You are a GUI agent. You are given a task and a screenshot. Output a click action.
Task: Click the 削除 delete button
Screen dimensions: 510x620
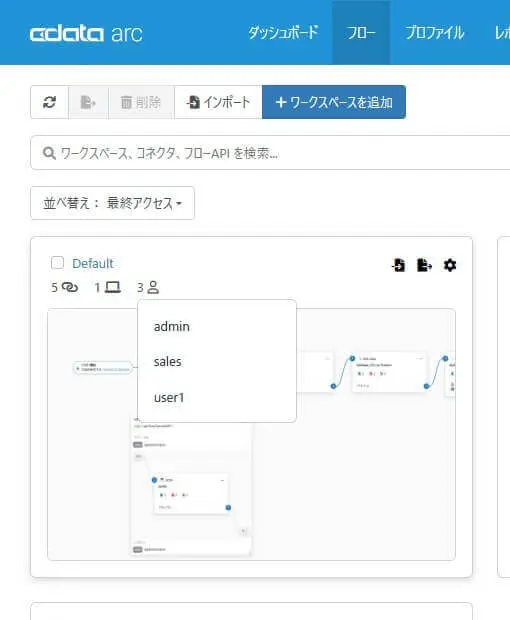click(141, 102)
